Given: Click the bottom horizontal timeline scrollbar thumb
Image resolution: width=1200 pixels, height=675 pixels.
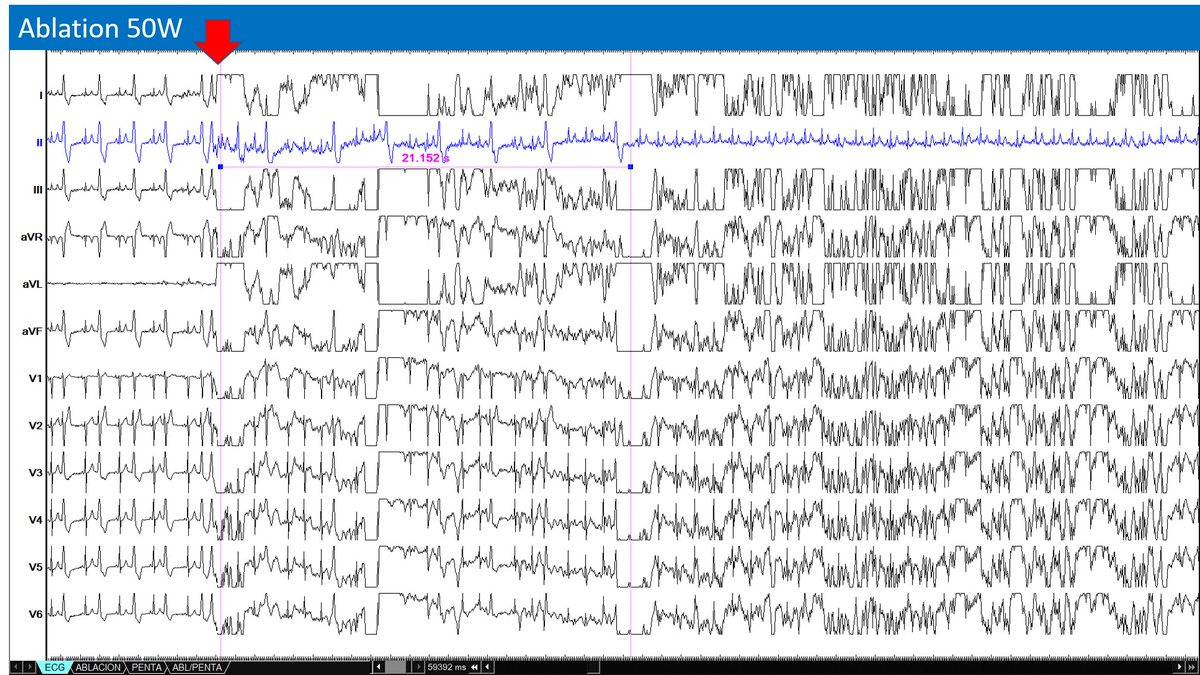Looking at the screenshot, I should [x=593, y=667].
